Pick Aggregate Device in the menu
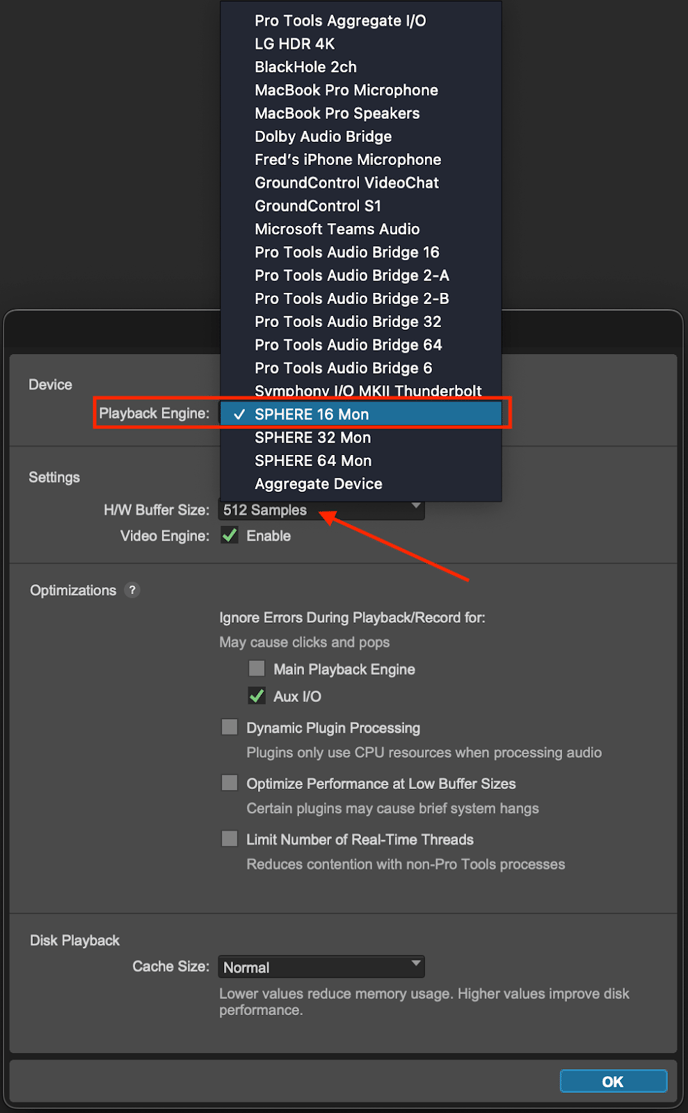Screen dimensions: 688x1113 (x=318, y=483)
